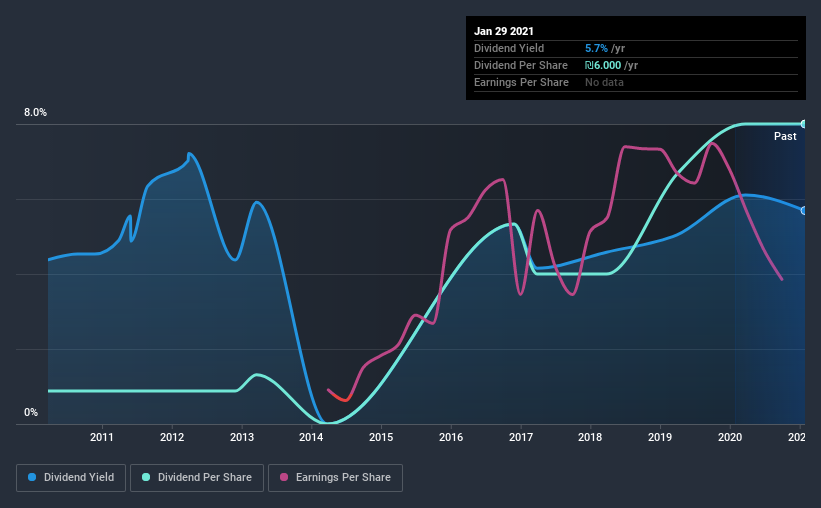Screen dimensions: 821x508
Task: Click the tooltip Dividend Yield row label
Action: [509, 48]
